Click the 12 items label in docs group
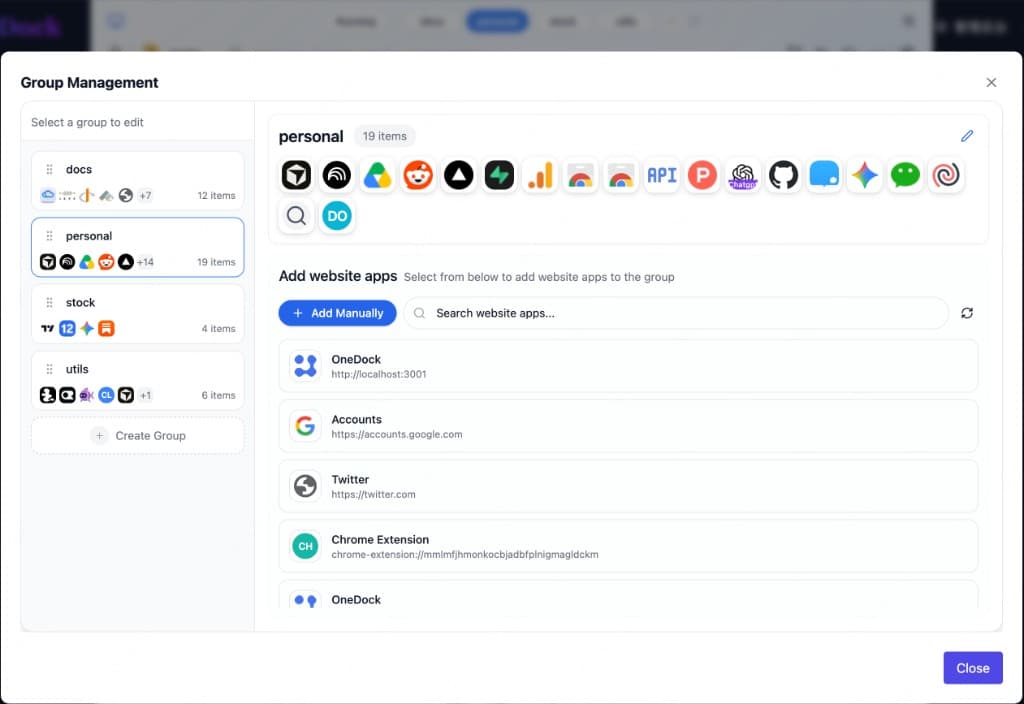The image size is (1024, 704). (216, 195)
